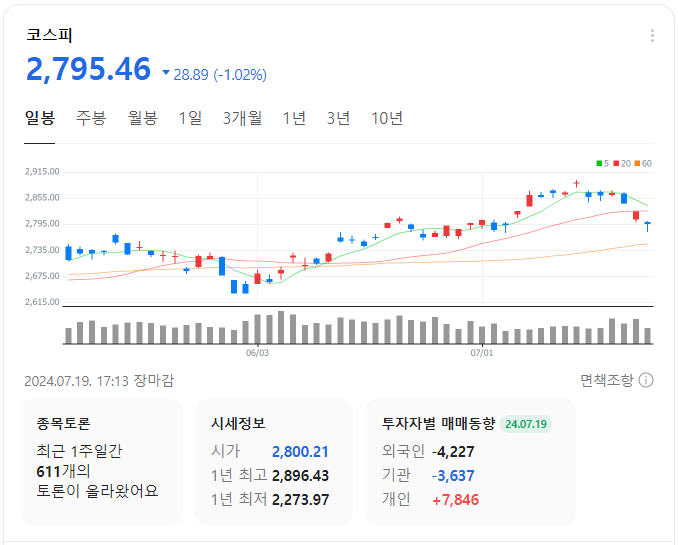Click the 1년 최저 value 2,273.97

(300, 500)
